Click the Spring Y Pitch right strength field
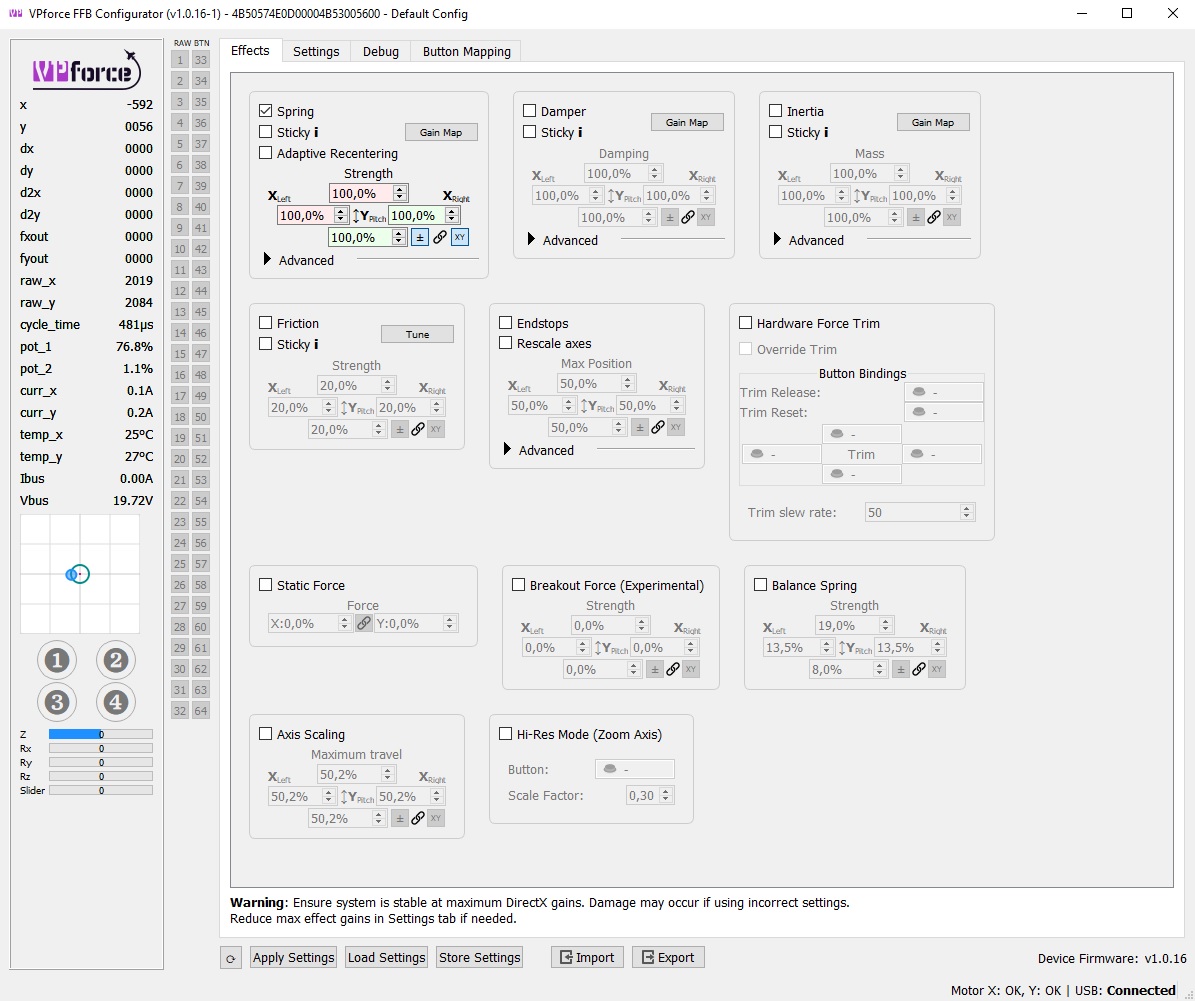The width and height of the screenshot is (1195, 1001). coord(424,216)
